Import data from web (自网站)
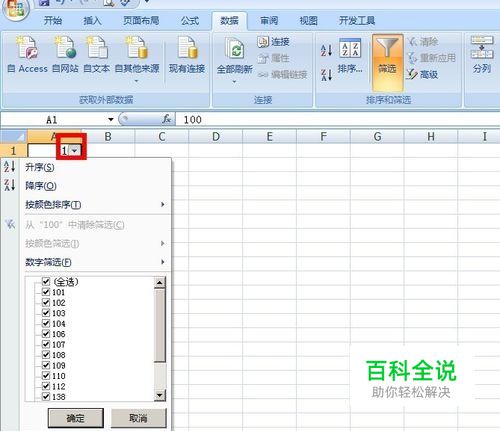This screenshot has width=500, height=431. (65, 55)
